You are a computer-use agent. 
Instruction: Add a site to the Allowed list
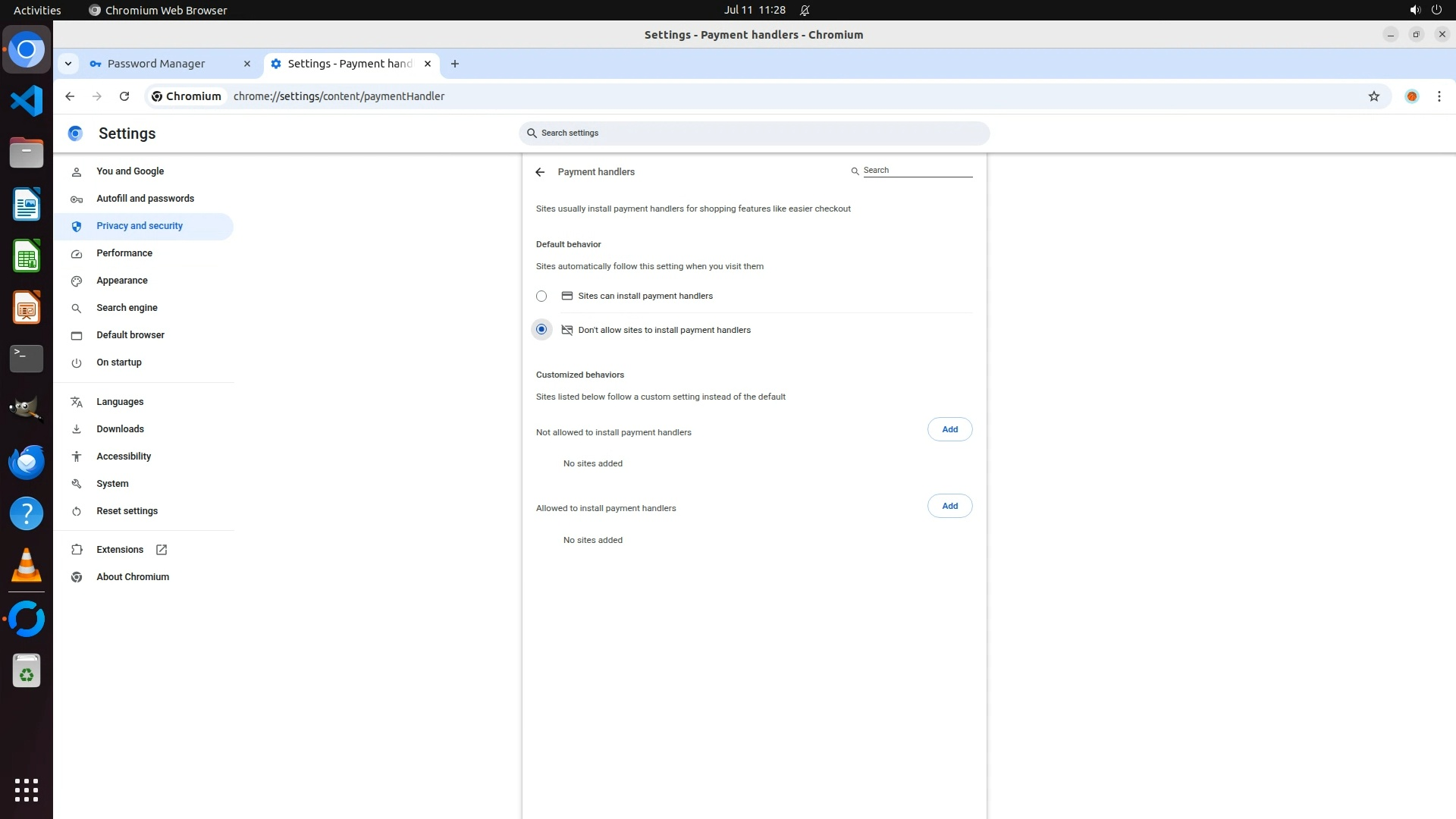pos(949,506)
